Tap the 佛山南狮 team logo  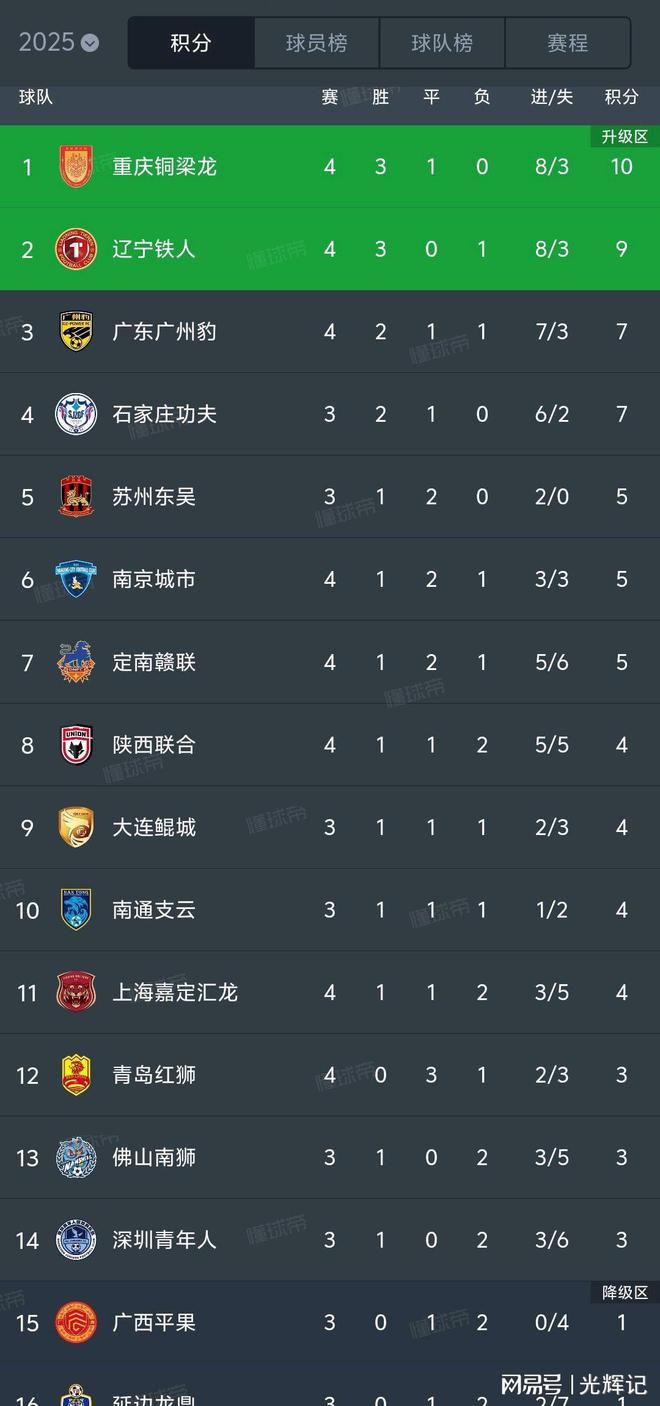(x=76, y=1158)
